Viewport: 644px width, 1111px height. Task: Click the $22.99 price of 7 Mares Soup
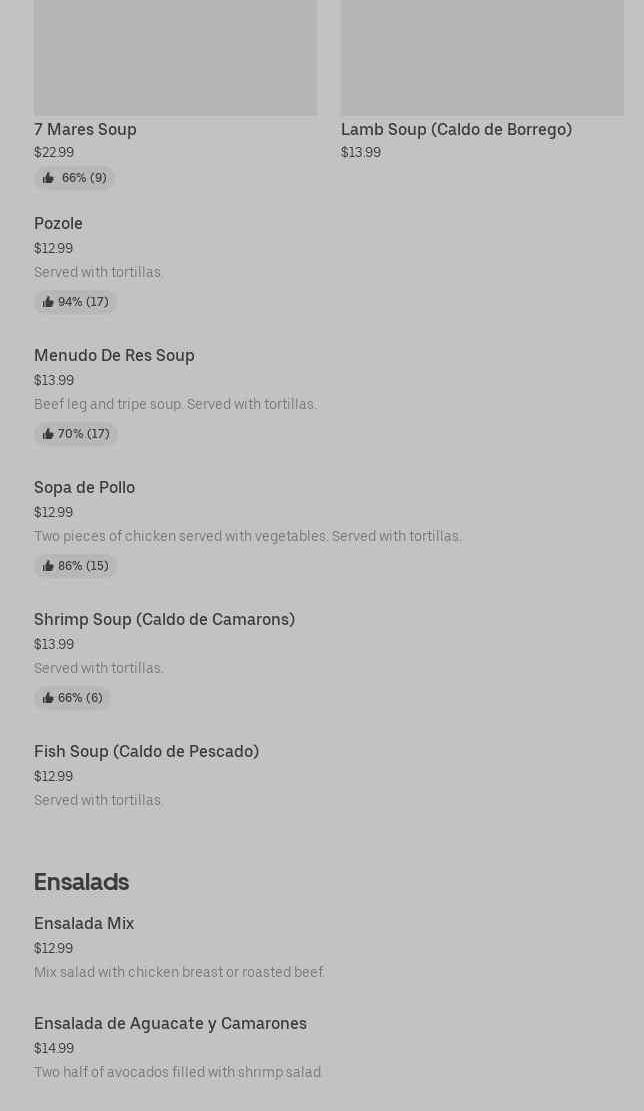tap(54, 152)
